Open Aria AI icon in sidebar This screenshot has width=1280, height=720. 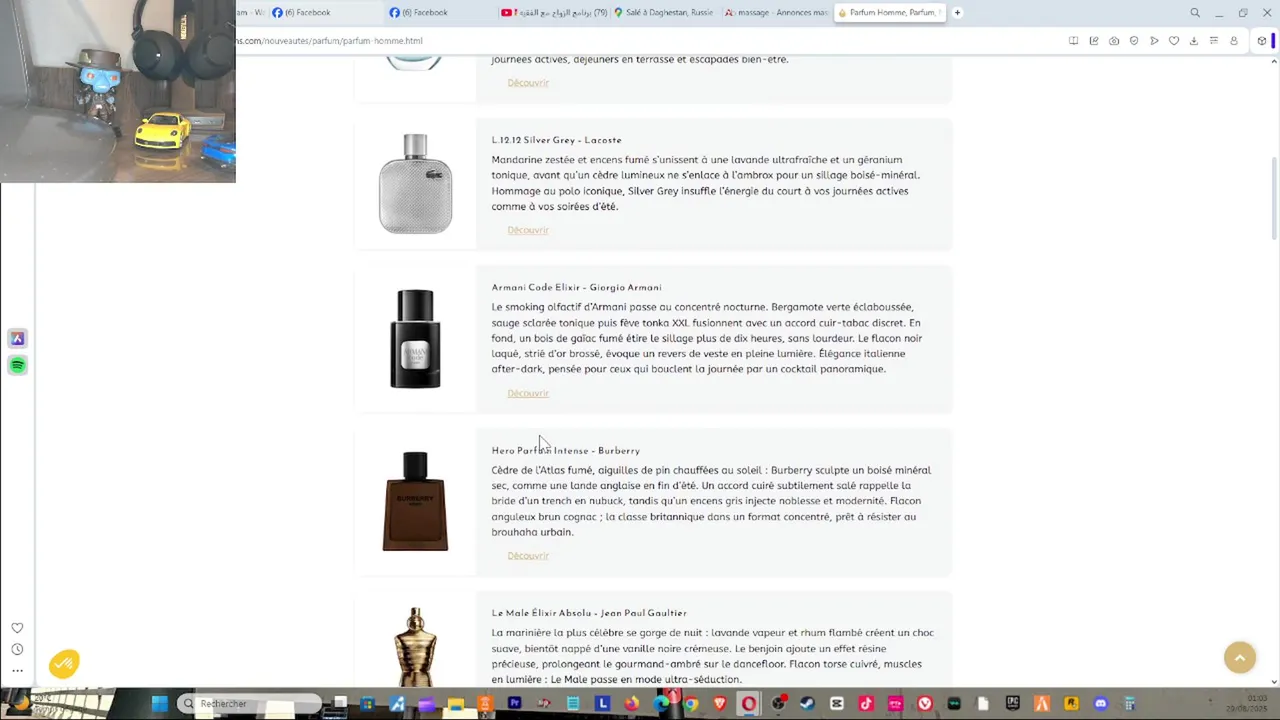point(17,338)
